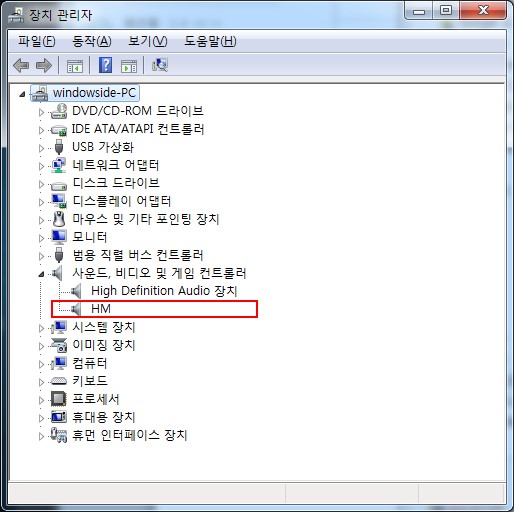Expand the DVD/CD-ROM 드라이브 node
Screen dimensions: 514x512
[x=41, y=112]
